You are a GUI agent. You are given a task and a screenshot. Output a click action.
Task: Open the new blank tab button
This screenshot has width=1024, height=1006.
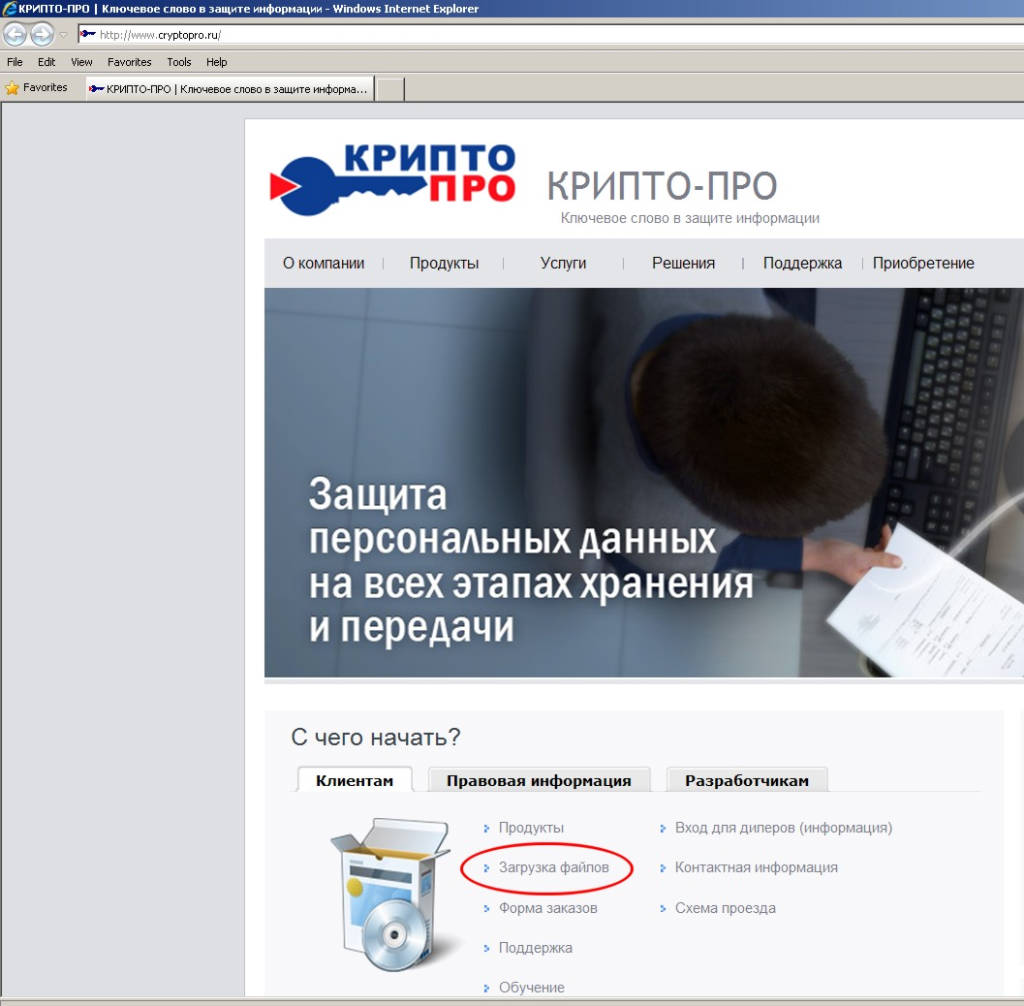pyautogui.click(x=389, y=89)
